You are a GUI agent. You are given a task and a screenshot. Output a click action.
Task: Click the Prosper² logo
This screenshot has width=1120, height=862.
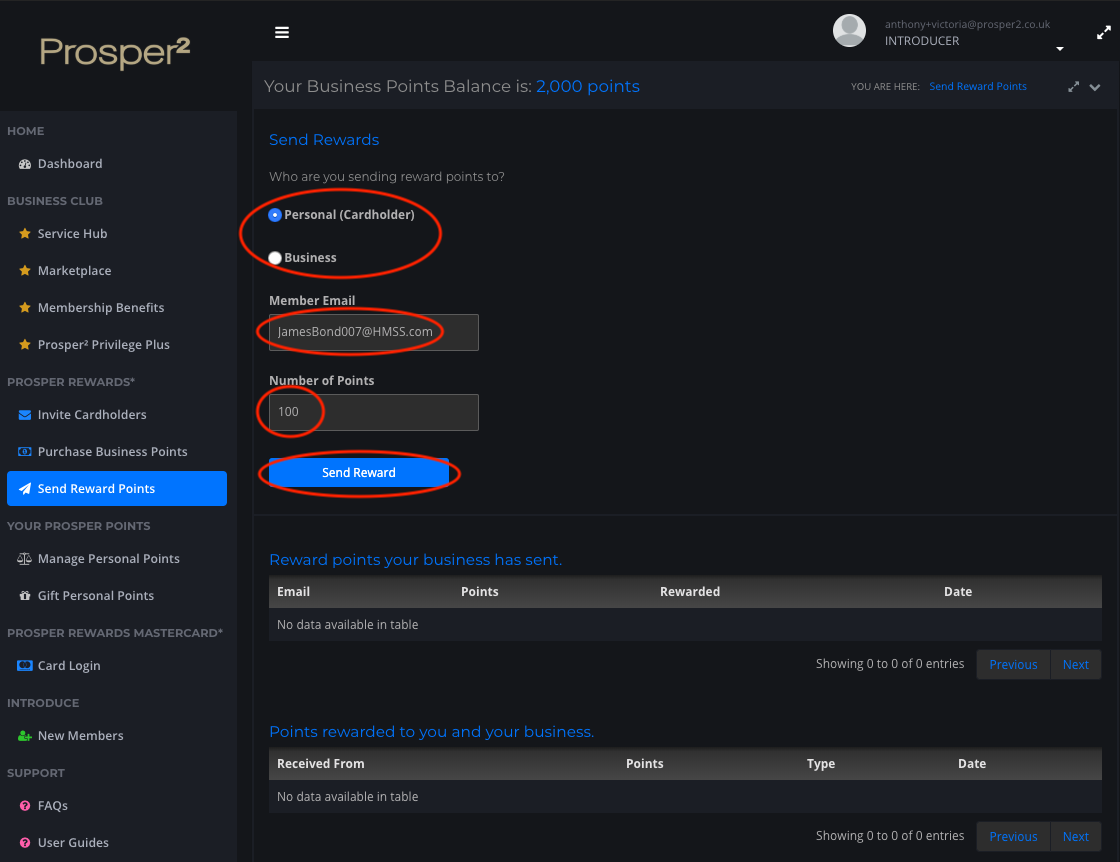point(115,52)
